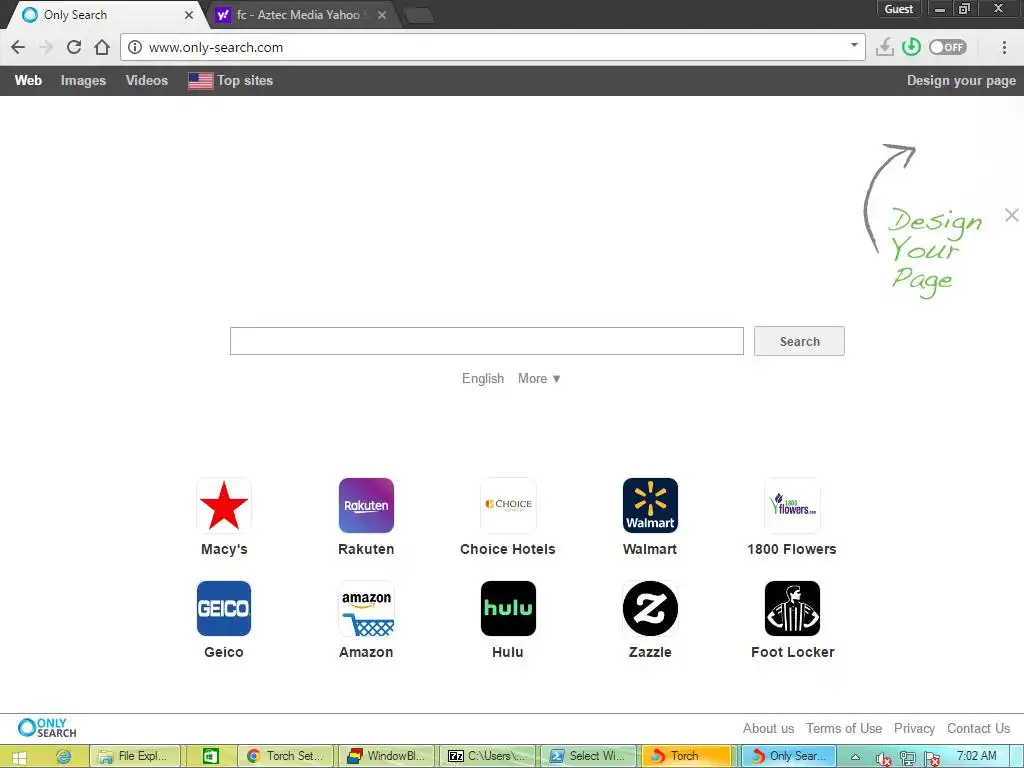Go to the browser home icon
The height and width of the screenshot is (768, 1024).
(x=102, y=47)
